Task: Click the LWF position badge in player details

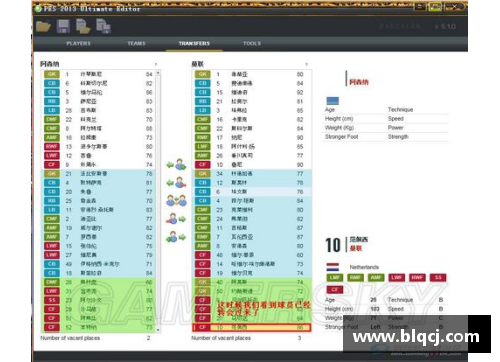Action: [x=397, y=278]
